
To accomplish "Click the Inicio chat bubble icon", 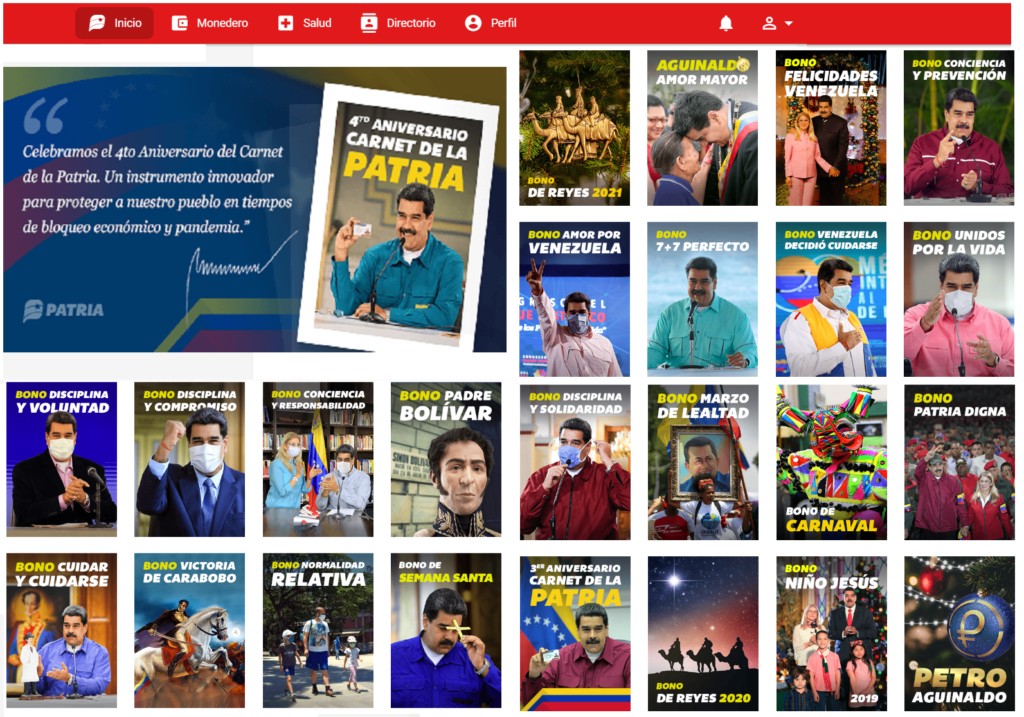I will [x=97, y=23].
